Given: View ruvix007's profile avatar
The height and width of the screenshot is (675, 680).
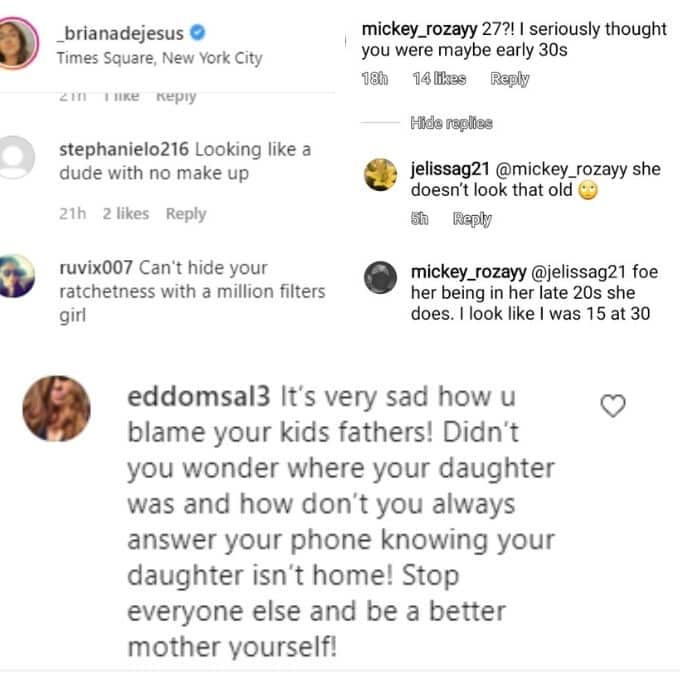Looking at the screenshot, I should (x=18, y=276).
